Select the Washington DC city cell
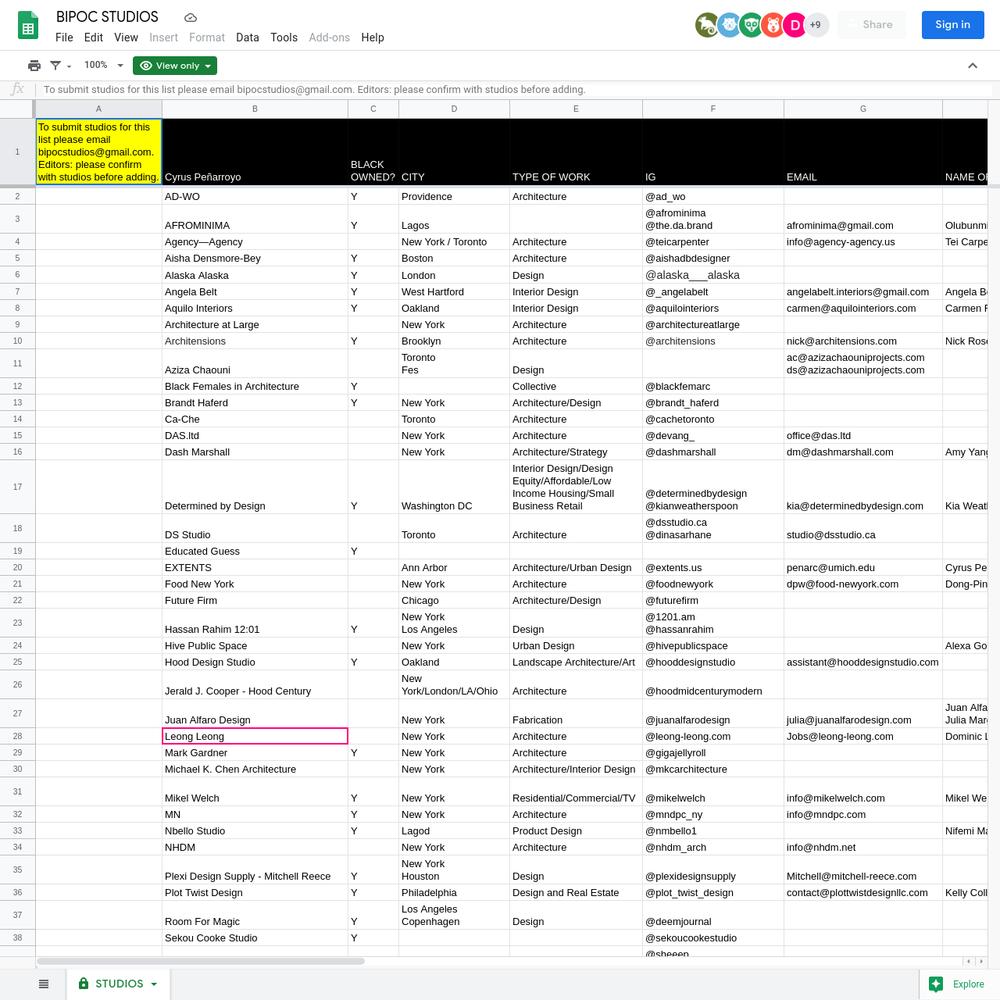The image size is (1000, 1000). pos(454,487)
